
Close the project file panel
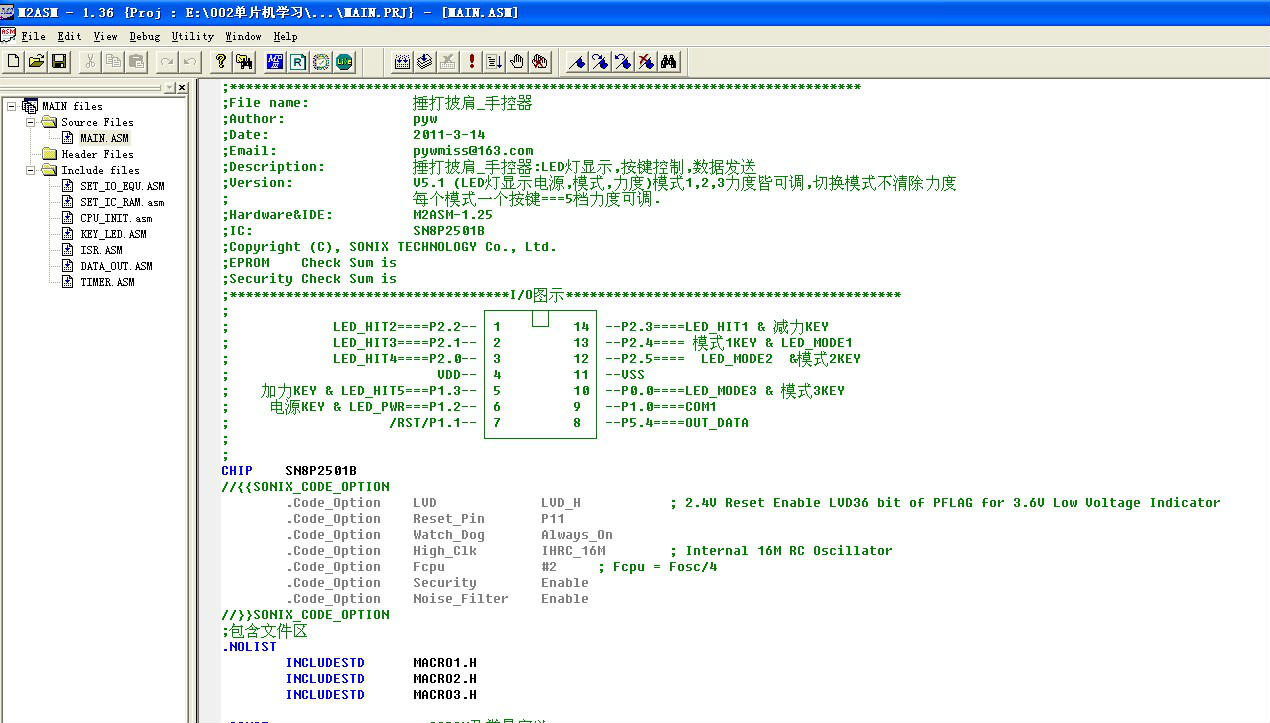[182, 88]
